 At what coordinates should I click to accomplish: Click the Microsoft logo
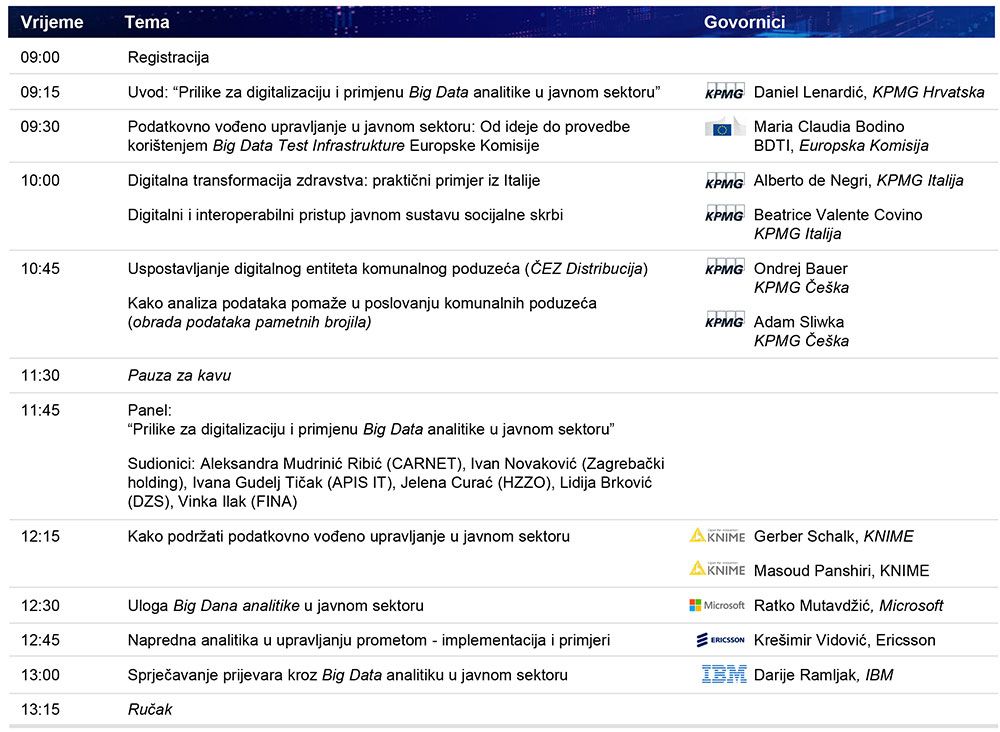tap(717, 605)
